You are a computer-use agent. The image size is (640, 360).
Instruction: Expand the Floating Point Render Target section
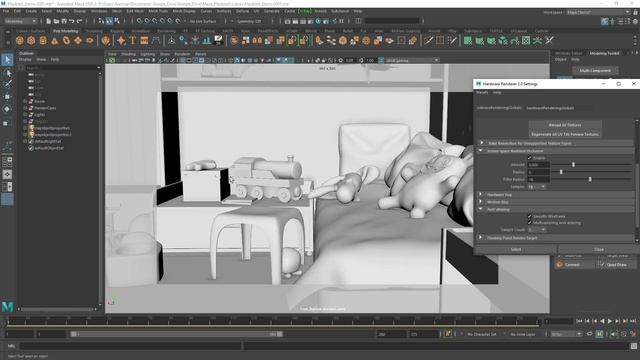point(480,238)
